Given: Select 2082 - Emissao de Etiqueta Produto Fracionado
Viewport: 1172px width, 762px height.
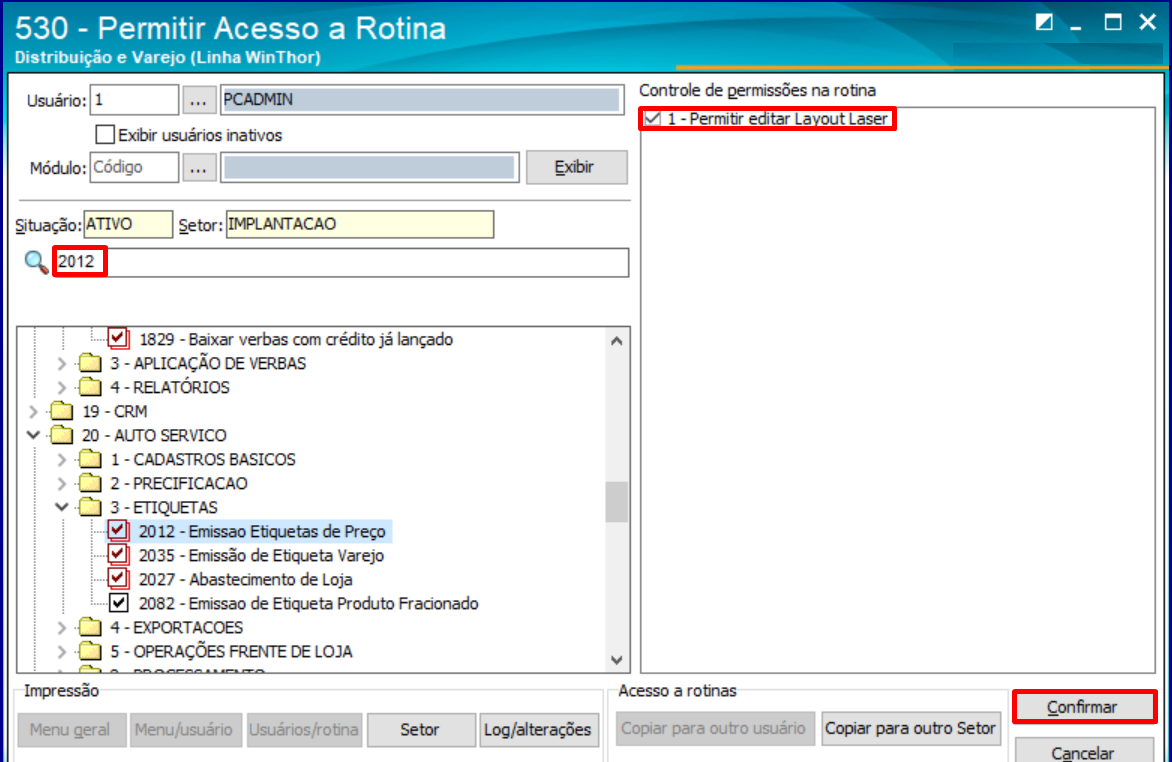Looking at the screenshot, I should coord(308,603).
